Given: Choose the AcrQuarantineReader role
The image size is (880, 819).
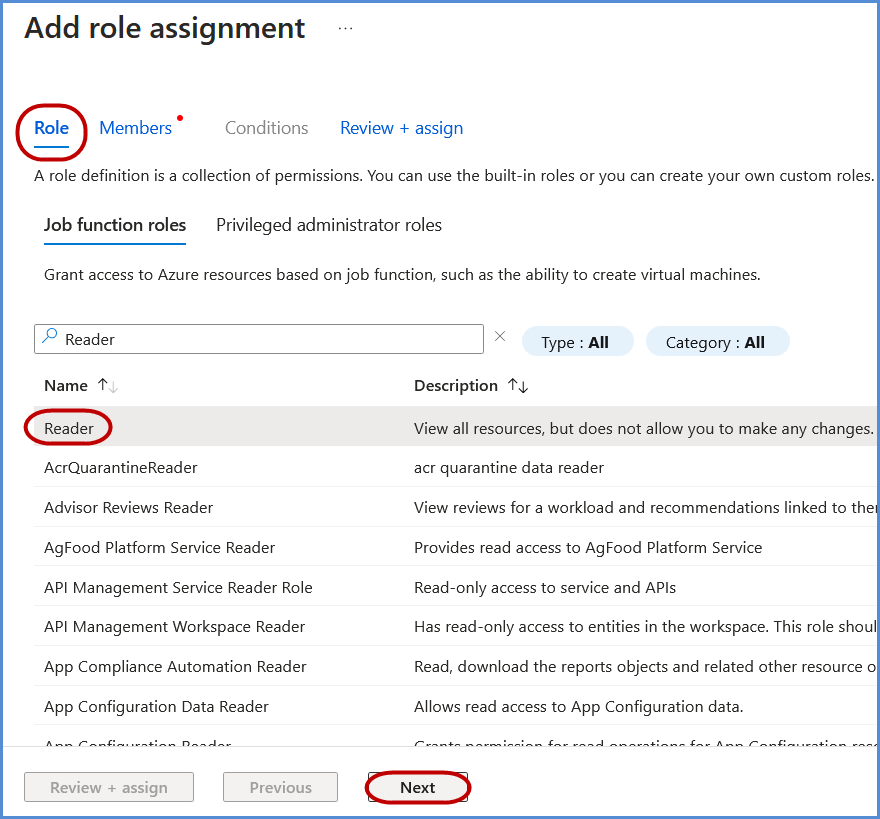Looking at the screenshot, I should pos(121,468).
